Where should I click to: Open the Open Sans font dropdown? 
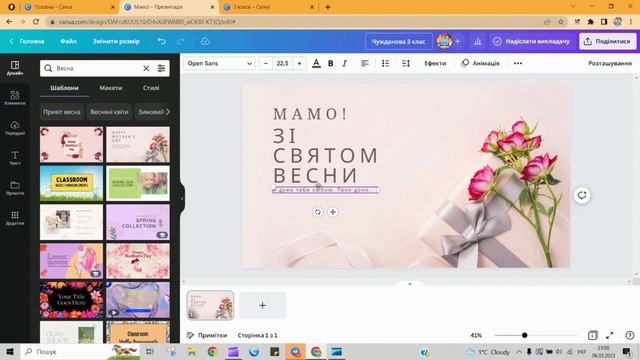pyautogui.click(x=220, y=63)
